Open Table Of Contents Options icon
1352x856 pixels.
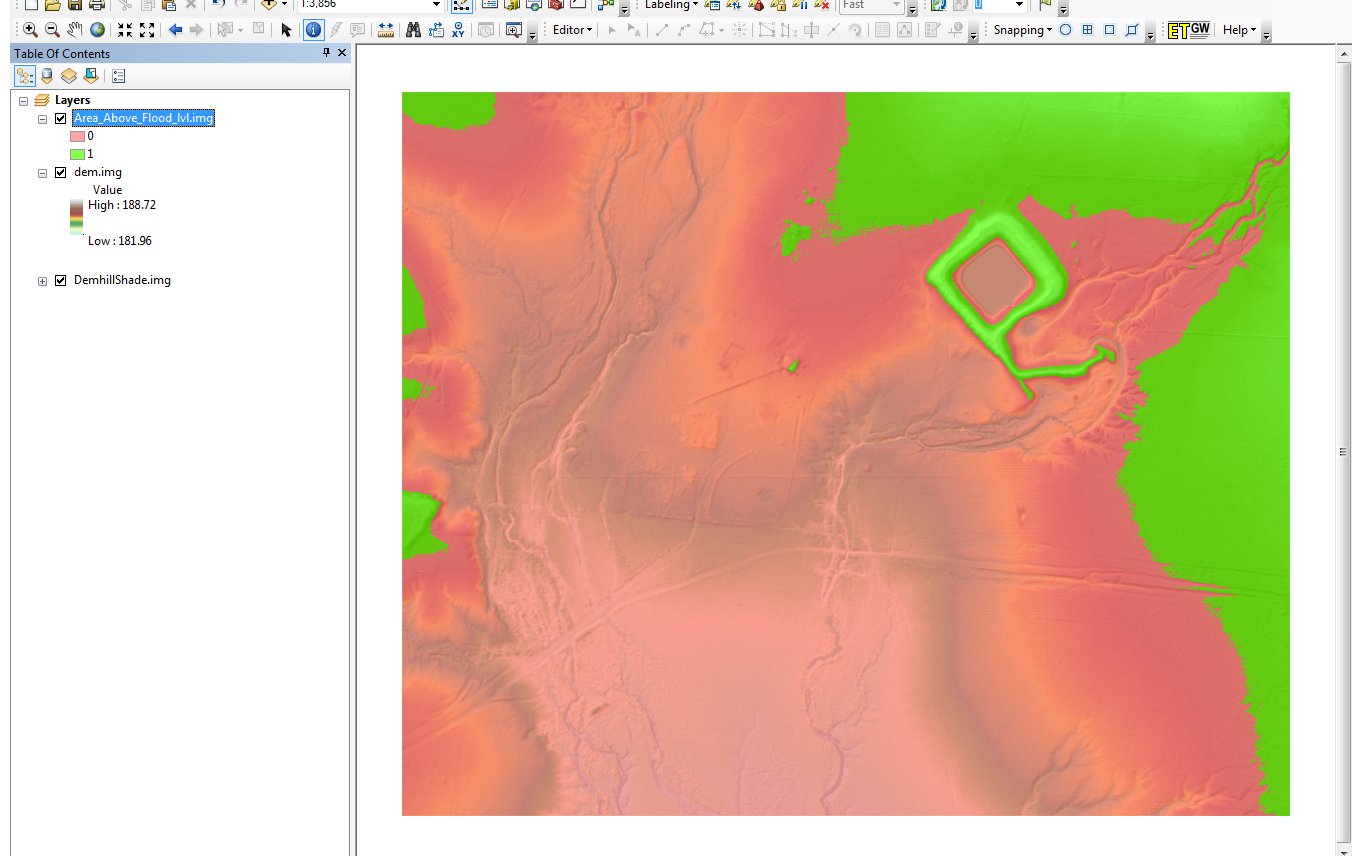click(119, 75)
